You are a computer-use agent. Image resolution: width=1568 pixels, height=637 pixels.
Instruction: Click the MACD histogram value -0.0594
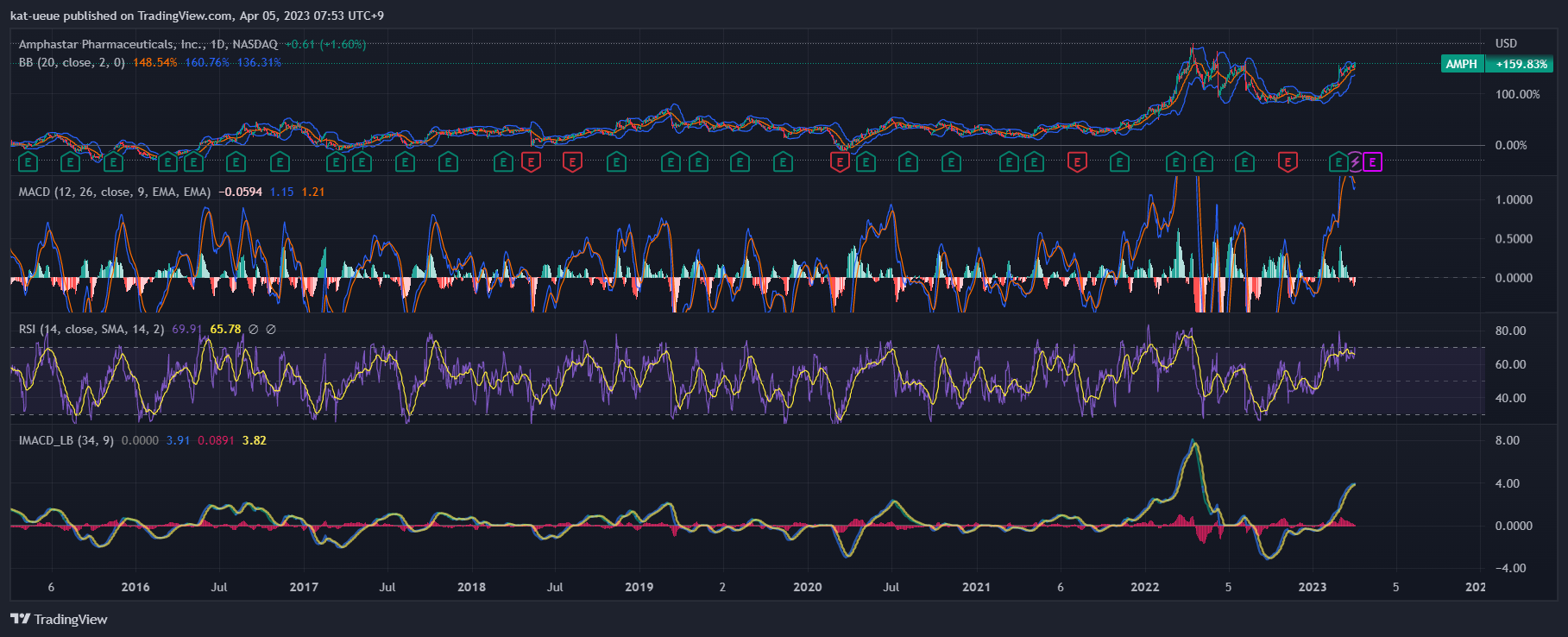(x=241, y=192)
